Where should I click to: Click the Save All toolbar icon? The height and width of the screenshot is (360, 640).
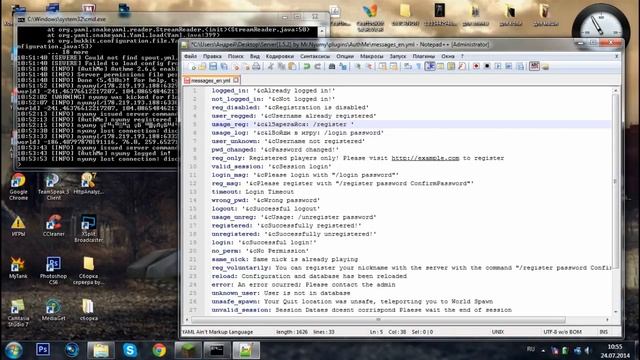click(x=224, y=66)
